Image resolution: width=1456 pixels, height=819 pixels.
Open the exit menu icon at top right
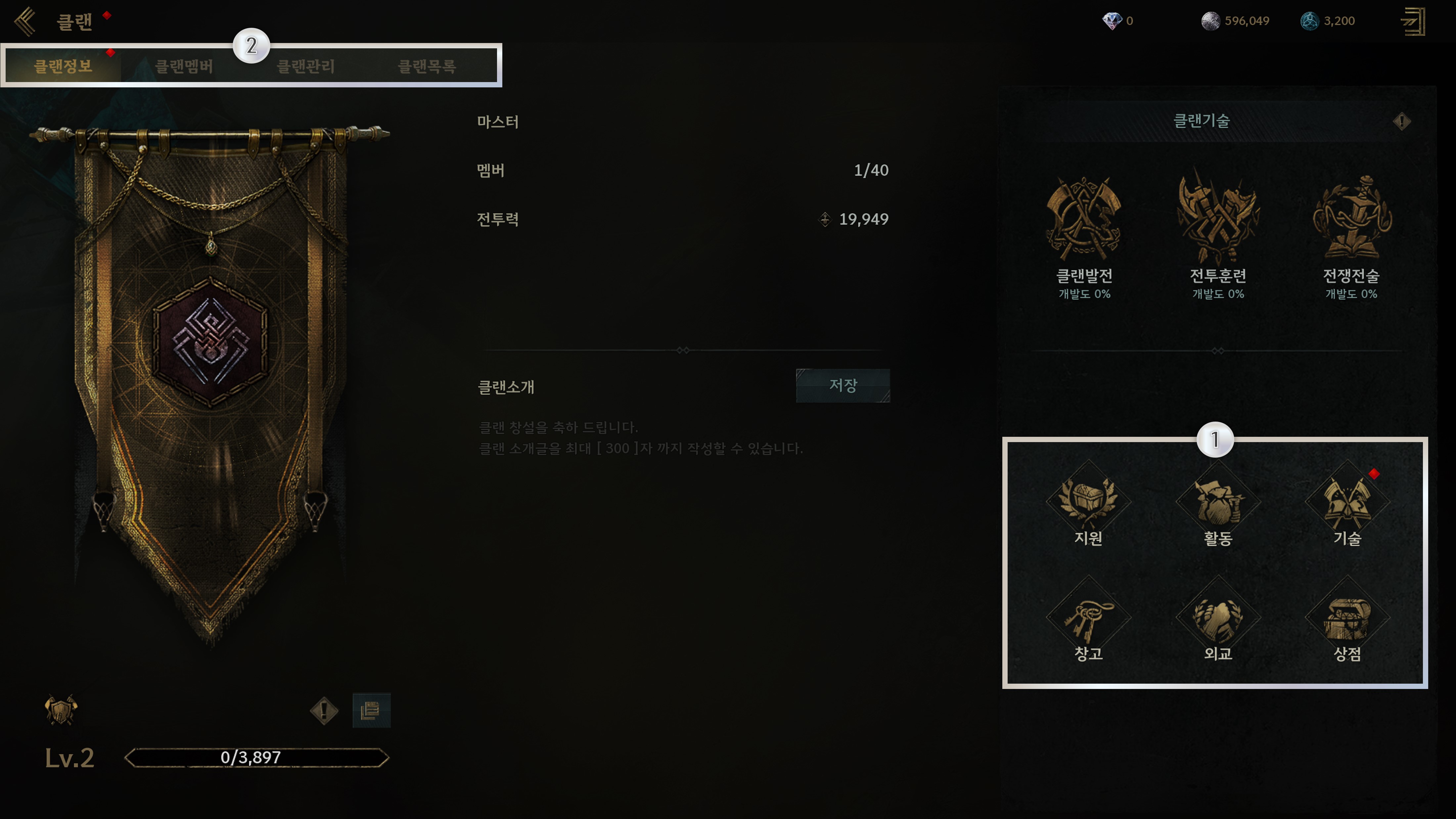[1412, 22]
